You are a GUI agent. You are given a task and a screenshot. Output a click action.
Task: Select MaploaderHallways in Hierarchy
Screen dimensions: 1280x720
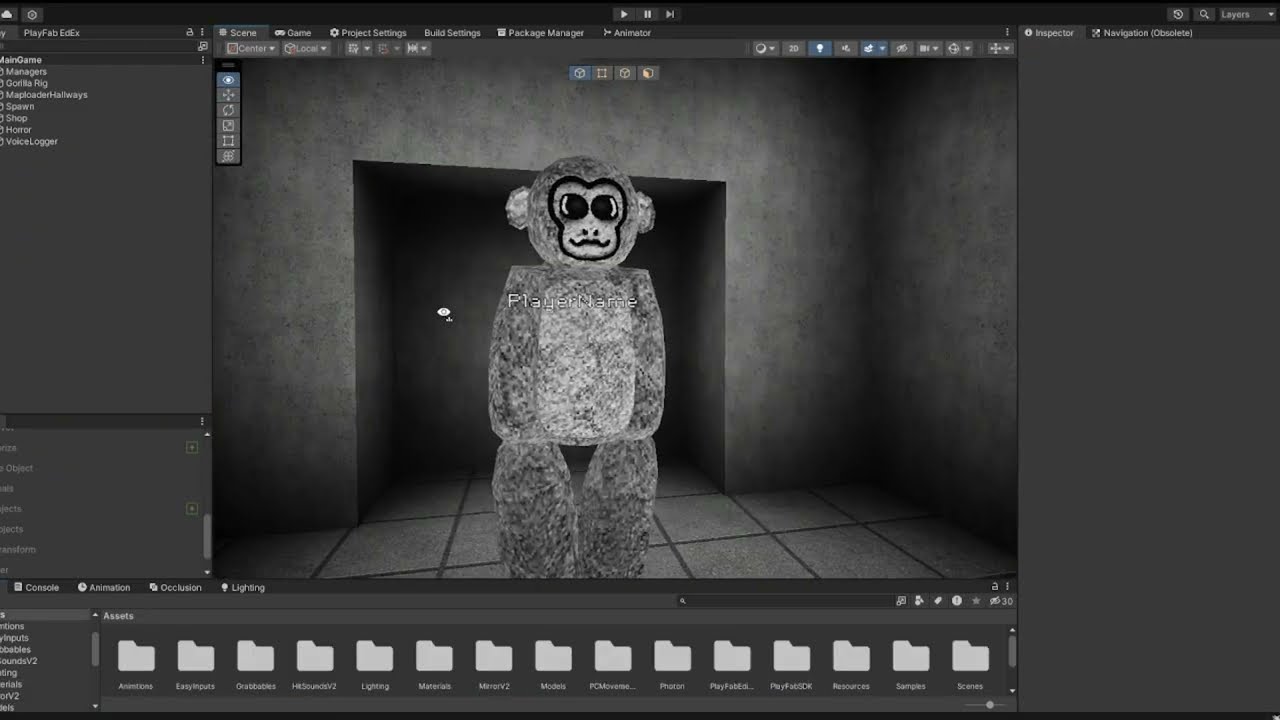pyautogui.click(x=46, y=95)
